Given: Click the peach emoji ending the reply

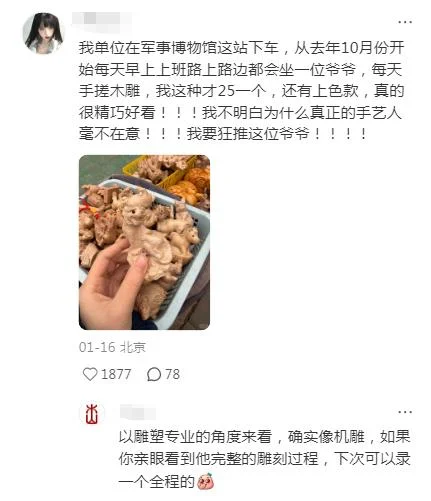Looking at the screenshot, I should pyautogui.click(x=205, y=481).
